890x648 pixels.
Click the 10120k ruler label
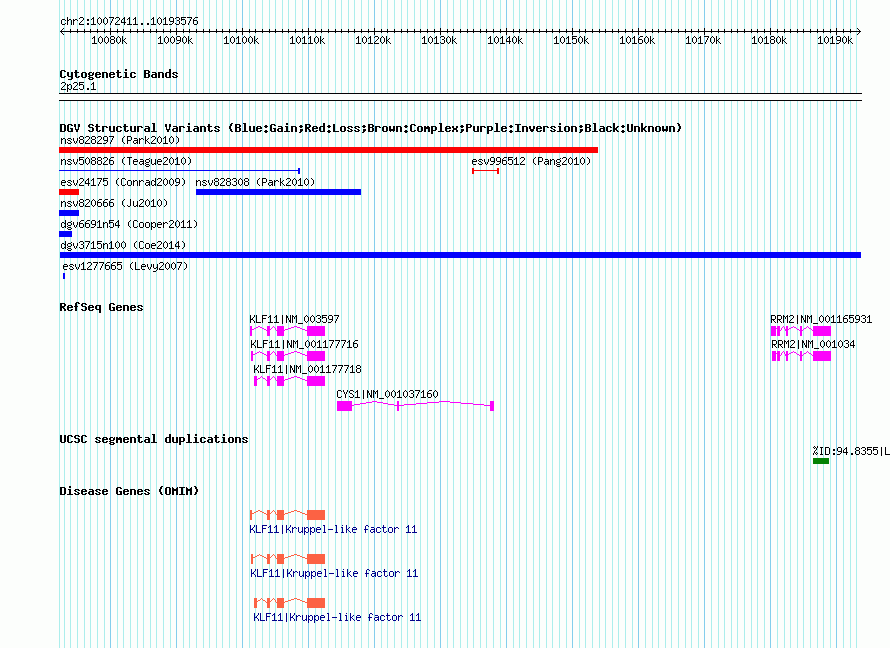pyautogui.click(x=373, y=41)
